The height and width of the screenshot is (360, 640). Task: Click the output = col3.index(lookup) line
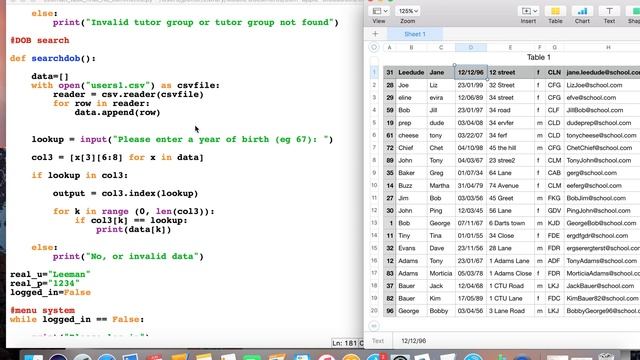click(x=125, y=193)
